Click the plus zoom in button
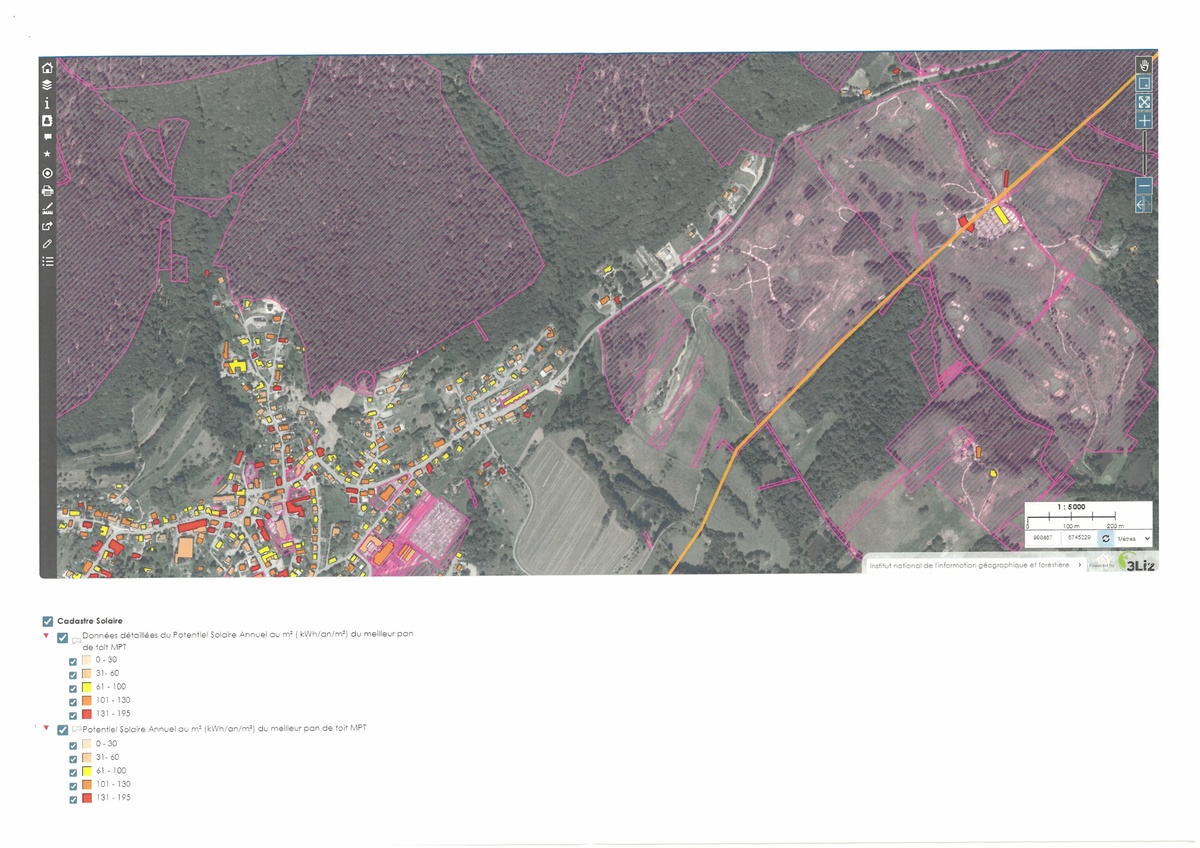This screenshot has height=848, width=1200. pos(1144,121)
